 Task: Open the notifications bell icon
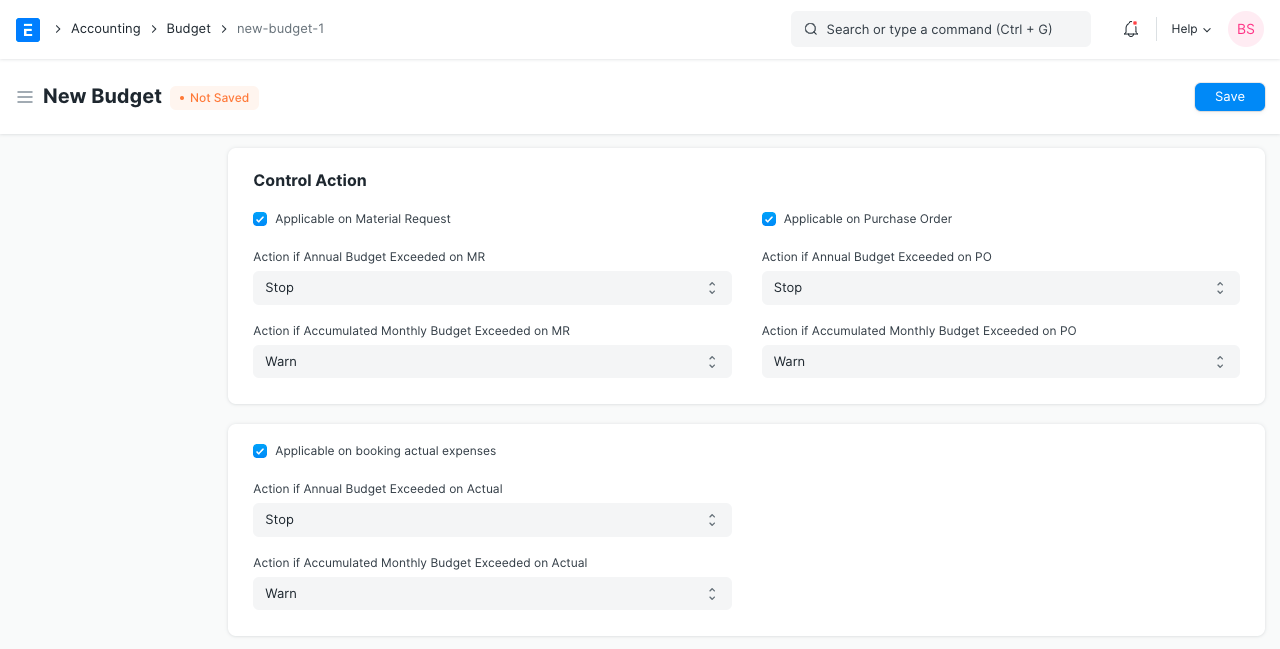coord(1131,30)
